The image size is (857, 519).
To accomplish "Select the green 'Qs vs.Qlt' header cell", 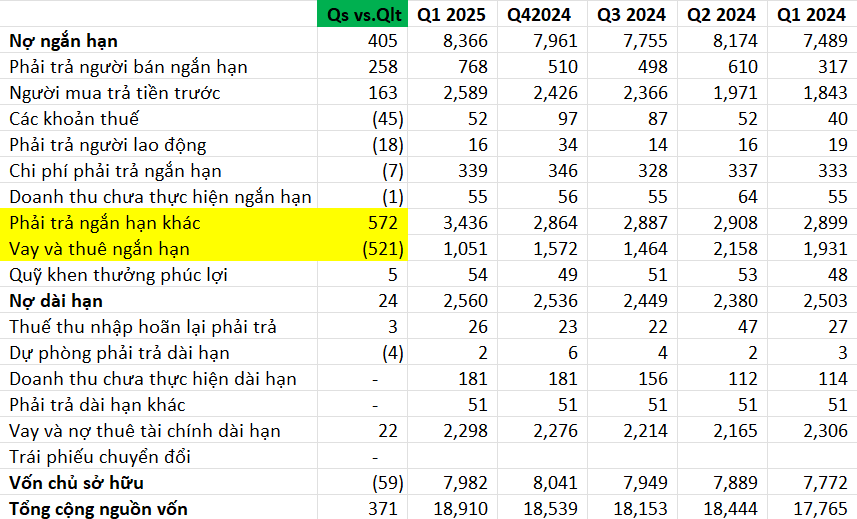I will (x=362, y=14).
